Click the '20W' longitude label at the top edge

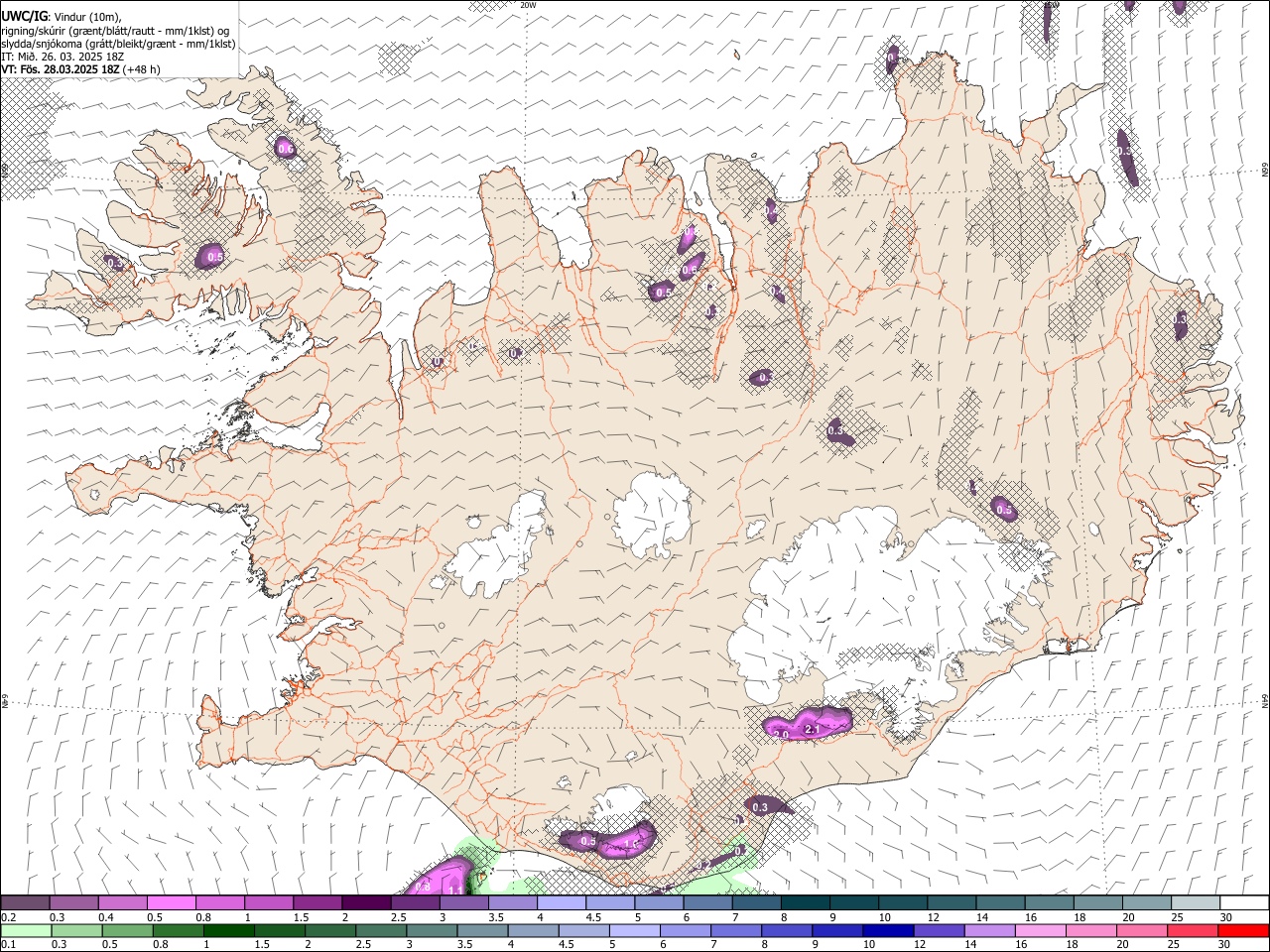528,5
